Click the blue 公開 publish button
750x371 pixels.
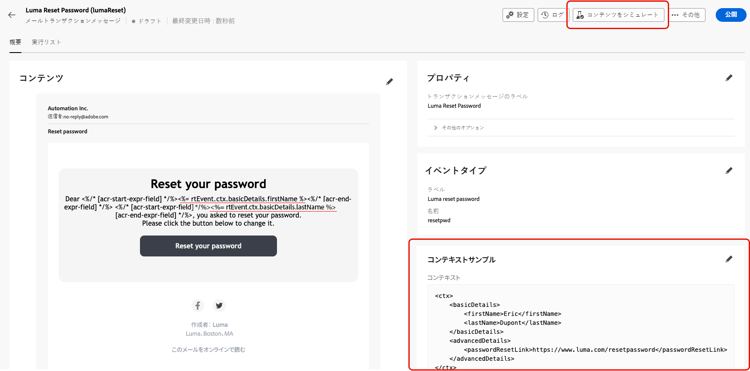(730, 15)
